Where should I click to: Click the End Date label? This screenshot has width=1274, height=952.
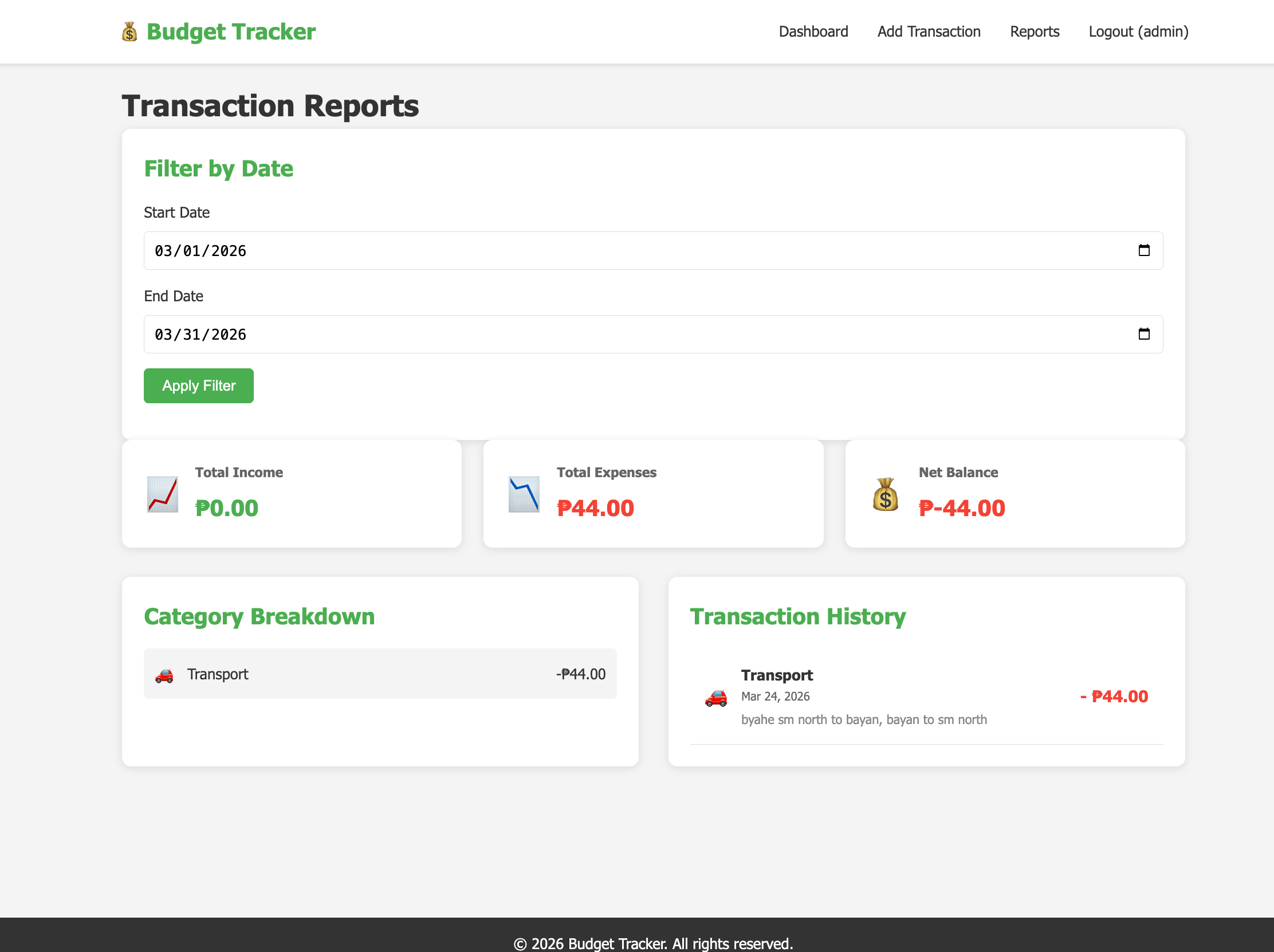pyautogui.click(x=174, y=296)
